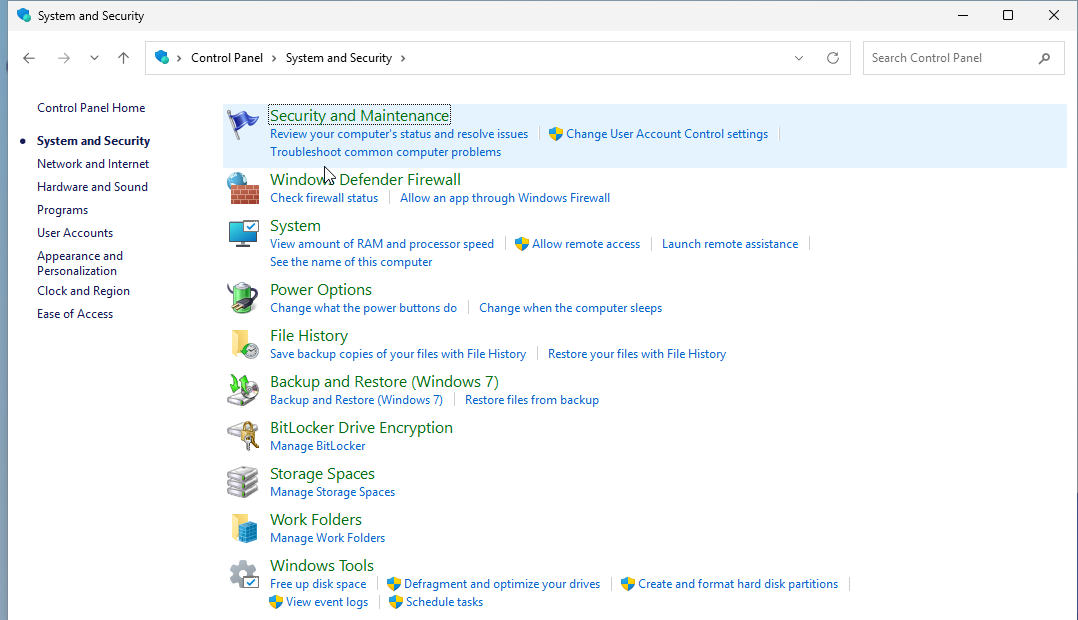Screen dimensions: 1078x620
Task: Open the Security and Maintenance heading
Action: (x=360, y=115)
